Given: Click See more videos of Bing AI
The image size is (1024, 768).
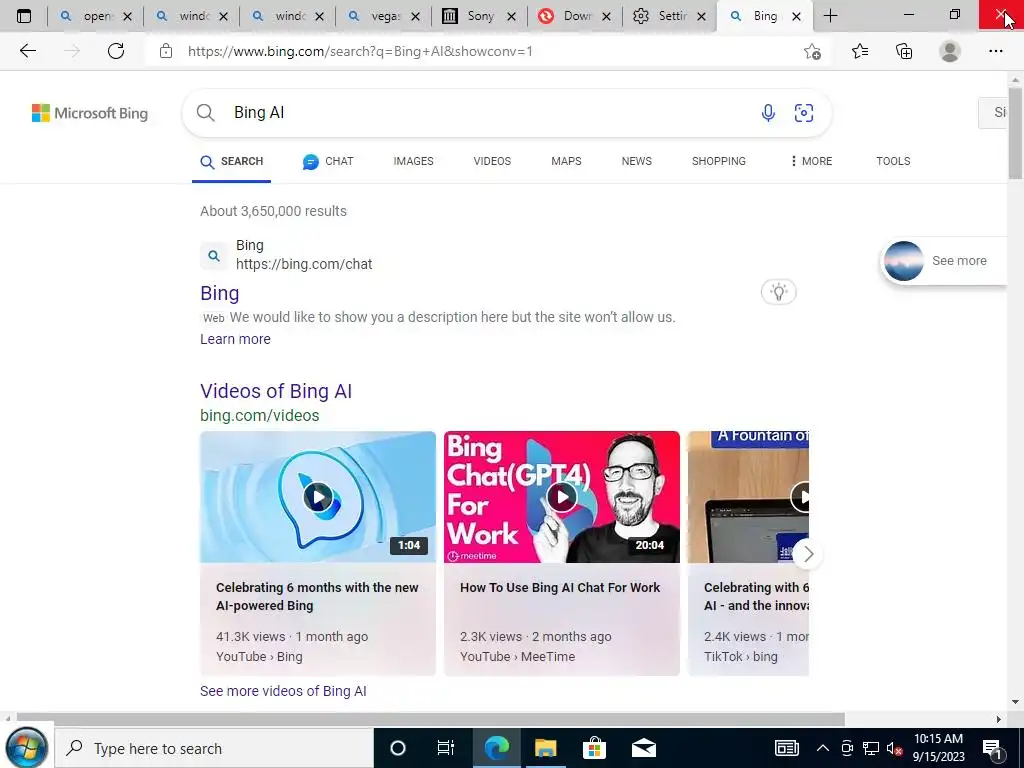Looking at the screenshot, I should coord(283,691).
